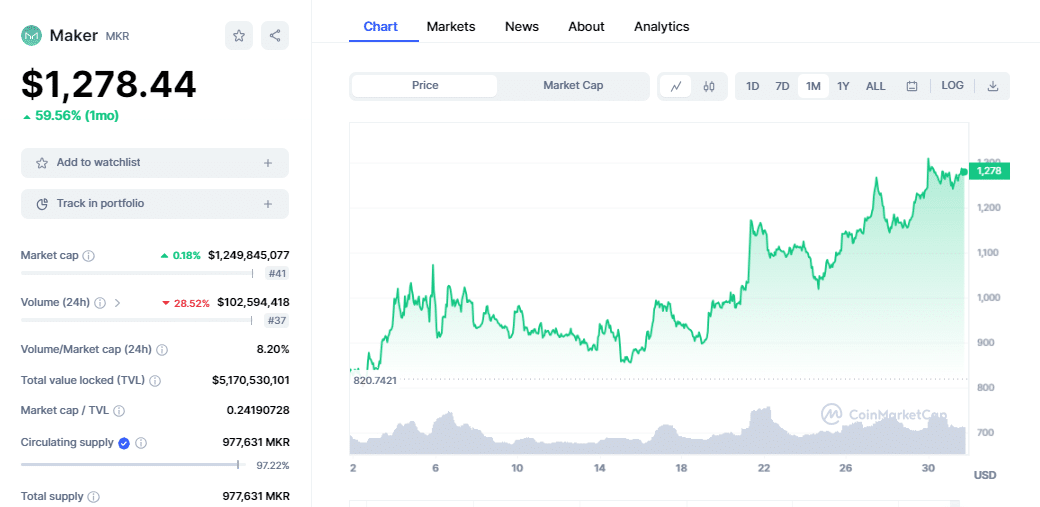This screenshot has height=507, width=1040.
Task: Switch to candlestick chart icon
Action: pyautogui.click(x=709, y=86)
